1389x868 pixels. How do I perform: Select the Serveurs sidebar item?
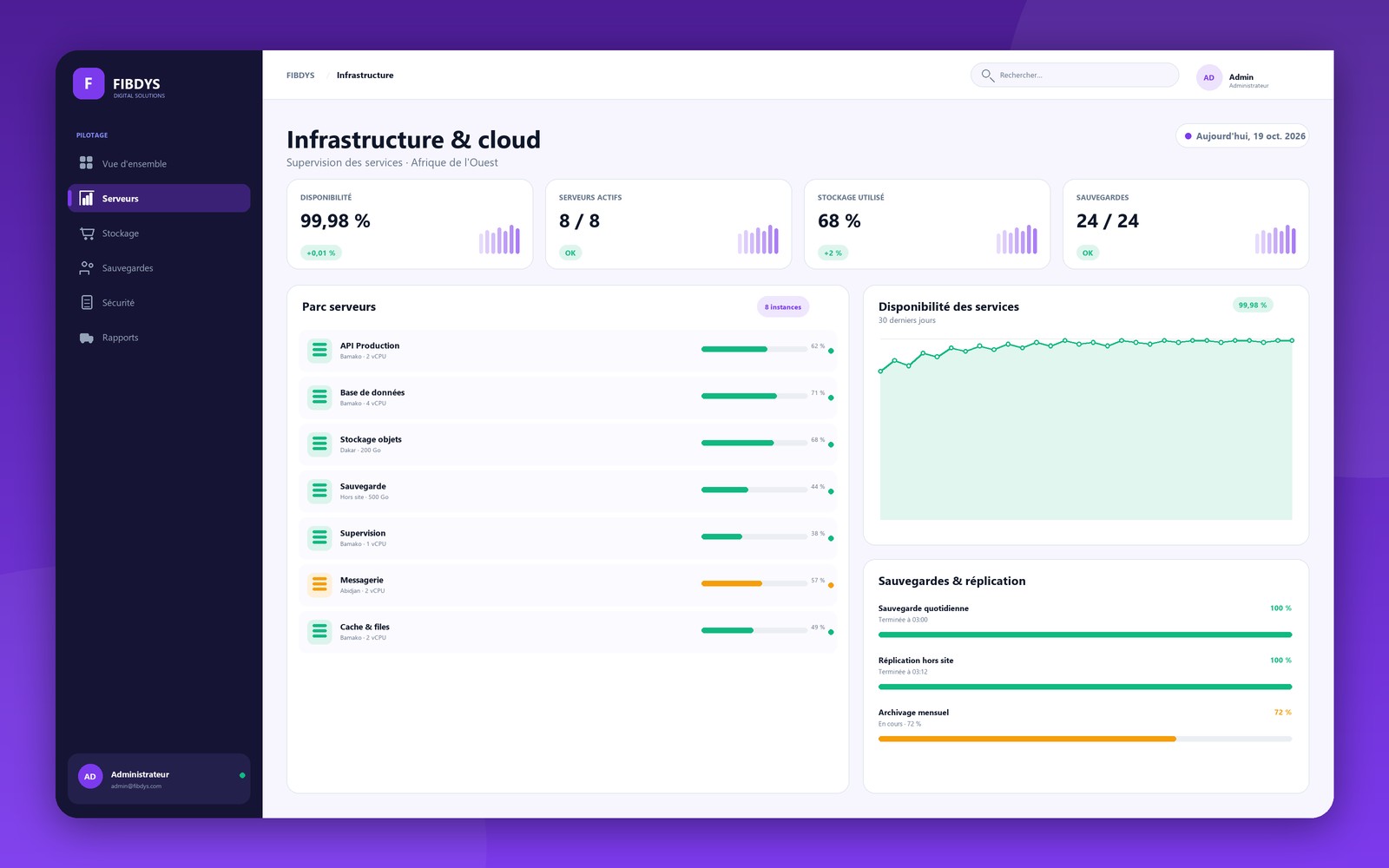[x=159, y=198]
